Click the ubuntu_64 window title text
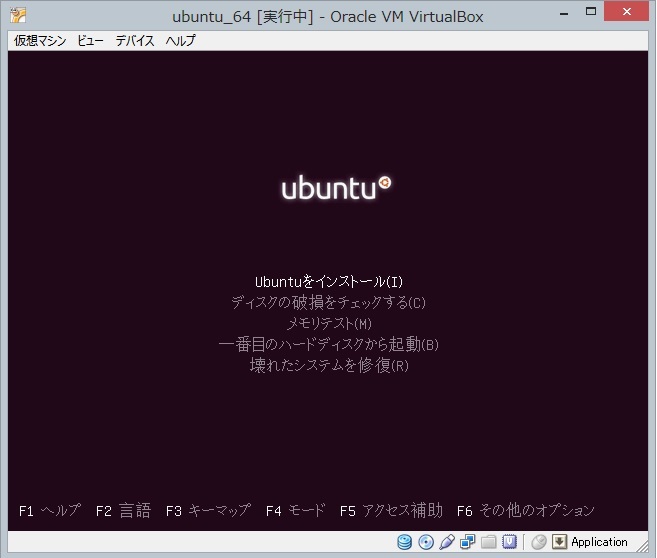The width and height of the screenshot is (657, 558). point(328,17)
